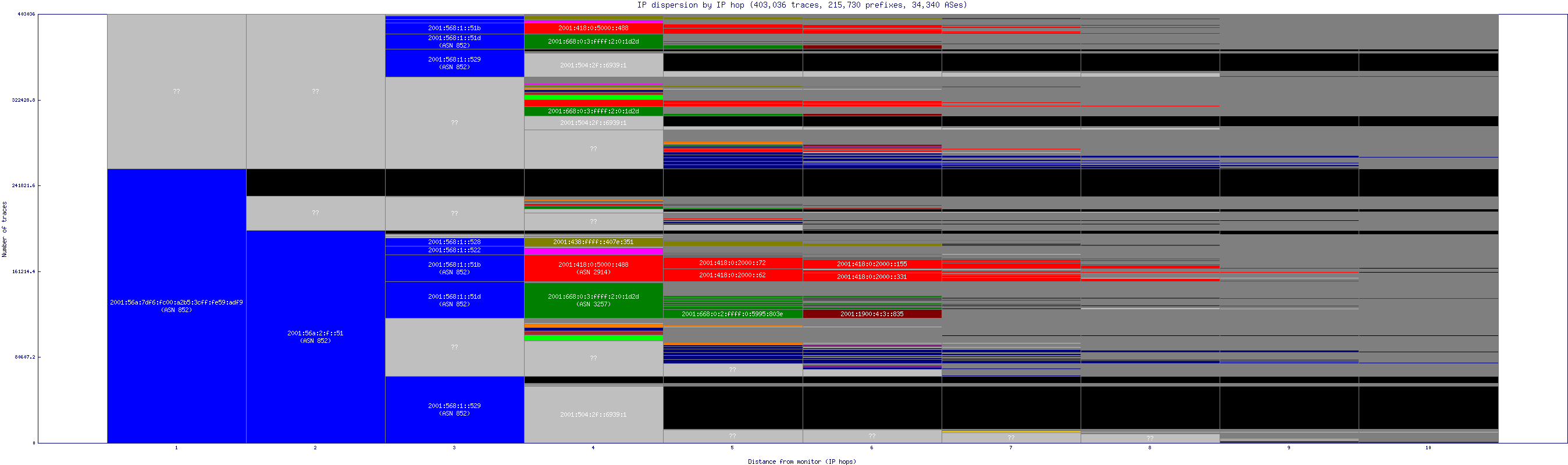Click the 2001:568:1::51b block without an ASN label
The height and width of the screenshot is (465, 1568).
tap(454, 28)
